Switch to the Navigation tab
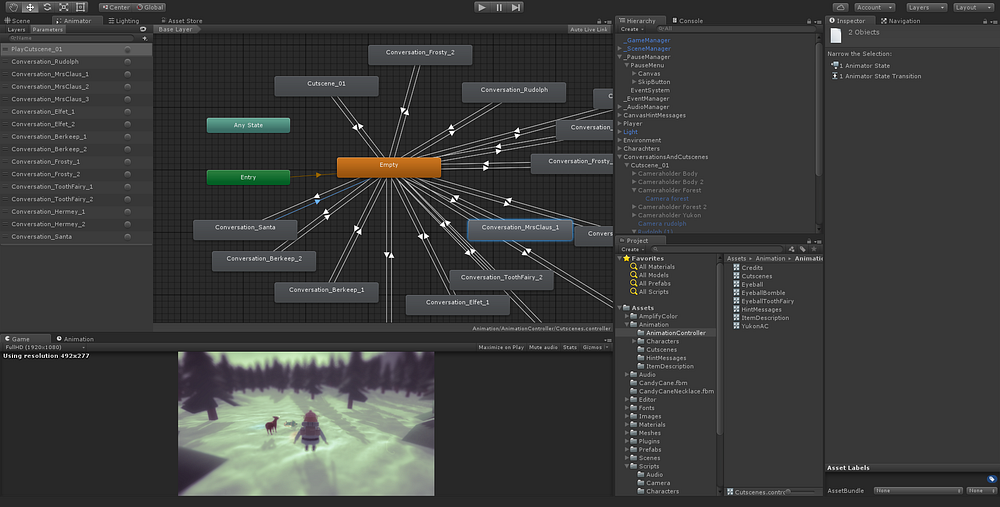The height and width of the screenshot is (507, 1000). click(x=901, y=20)
